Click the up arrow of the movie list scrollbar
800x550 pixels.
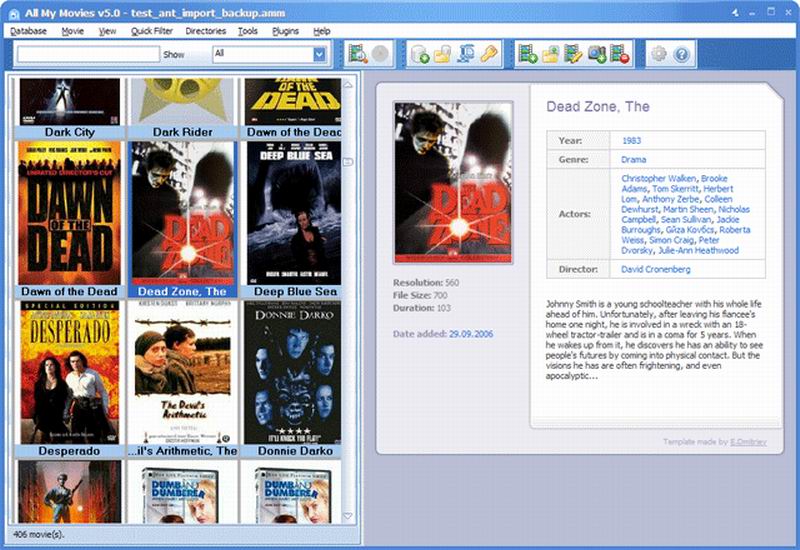[348, 85]
